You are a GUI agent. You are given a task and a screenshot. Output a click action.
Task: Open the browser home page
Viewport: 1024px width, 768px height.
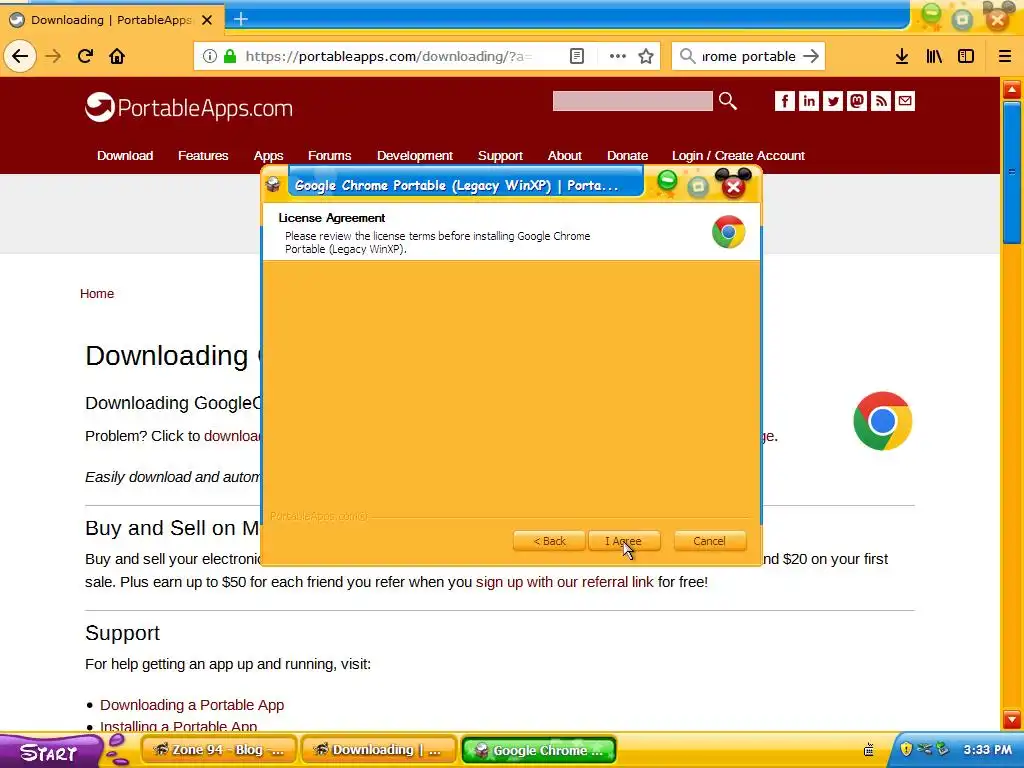[x=117, y=56]
